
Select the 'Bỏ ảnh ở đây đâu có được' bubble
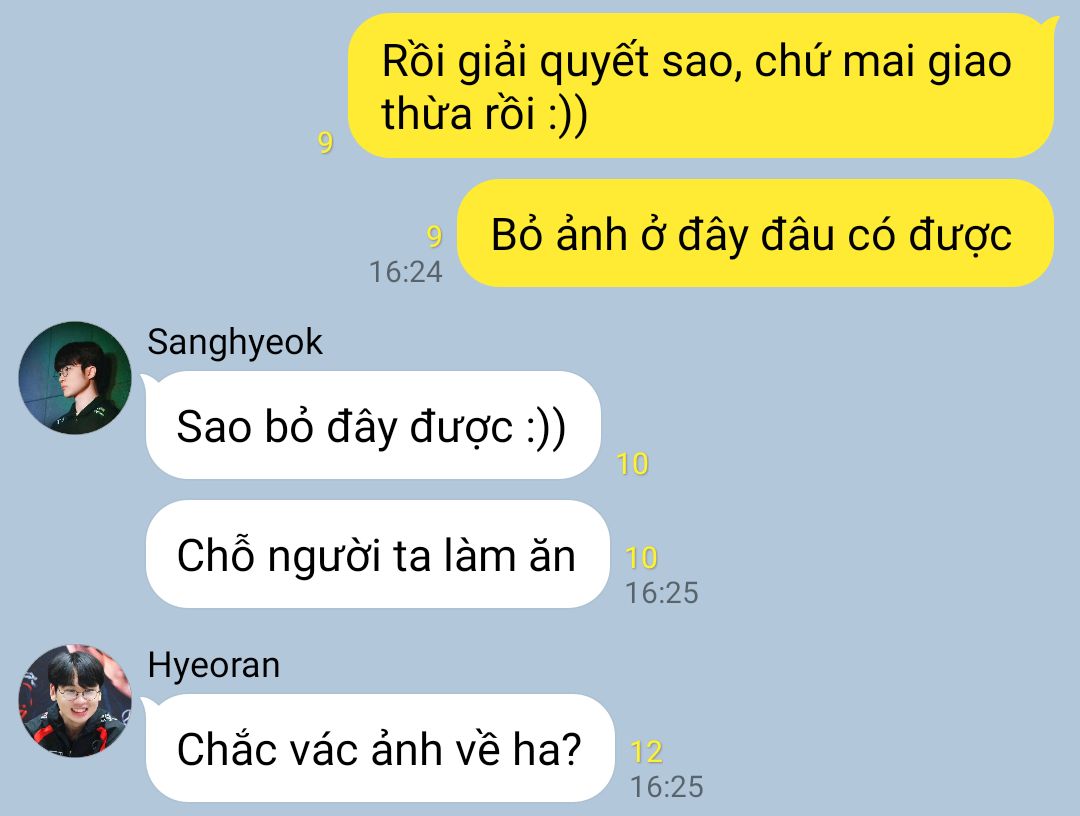756,233
